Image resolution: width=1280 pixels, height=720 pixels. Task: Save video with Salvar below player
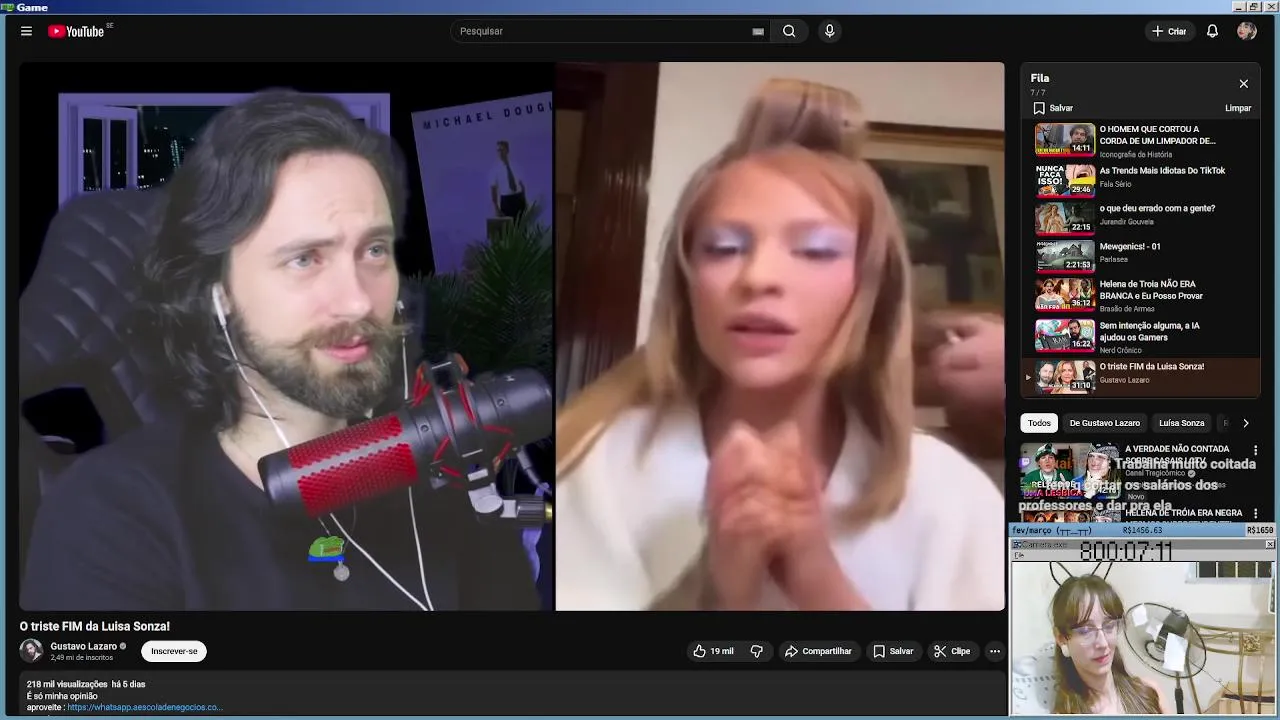coord(893,651)
